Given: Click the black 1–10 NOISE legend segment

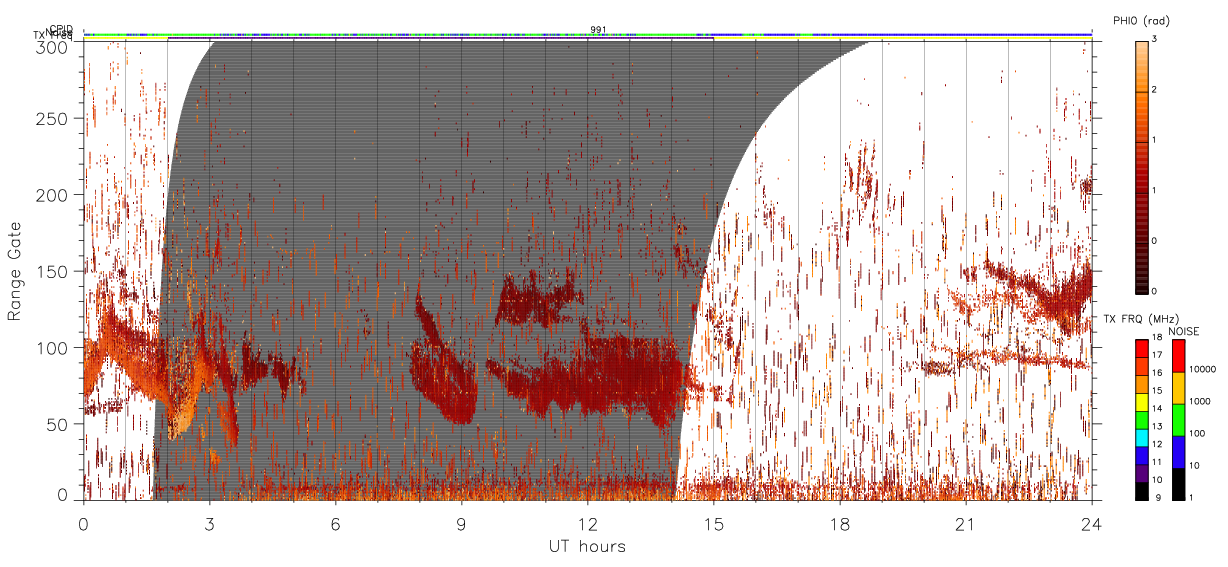Looking at the screenshot, I should [1178, 484].
